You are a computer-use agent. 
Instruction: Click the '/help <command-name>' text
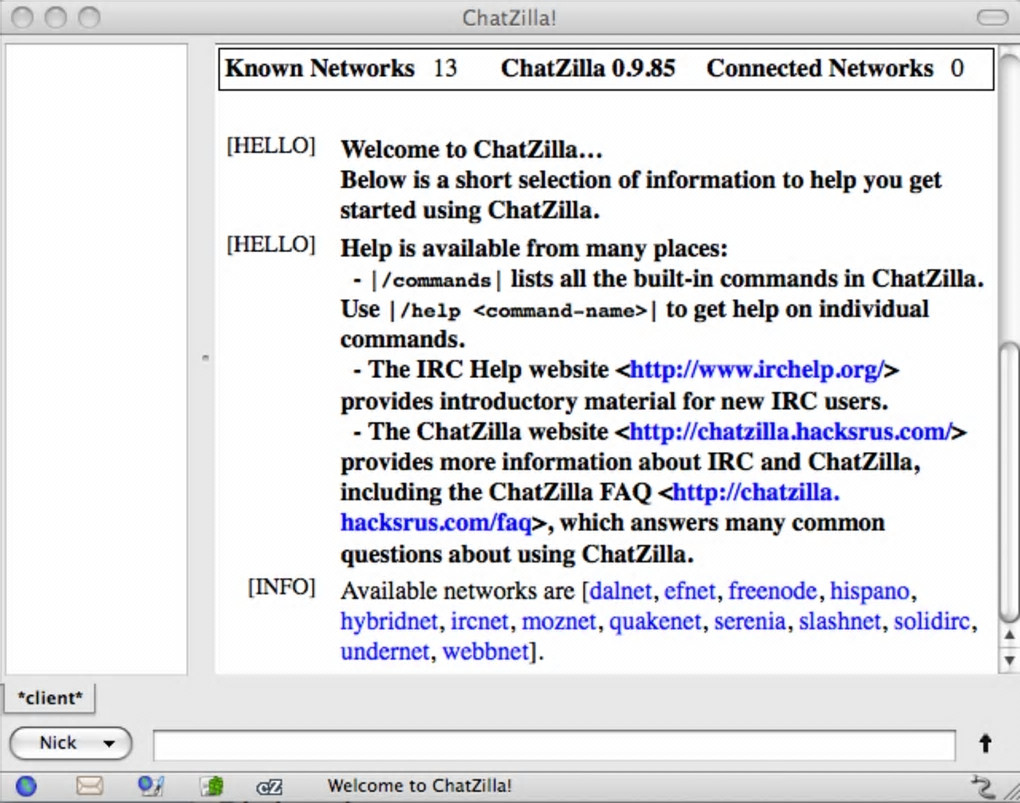(x=524, y=311)
